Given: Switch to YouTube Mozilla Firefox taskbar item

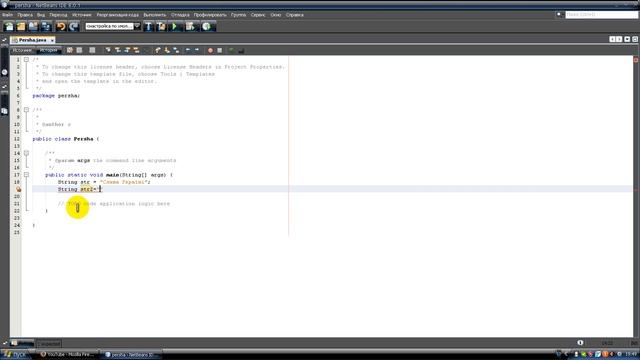Looking at the screenshot, I should pyautogui.click(x=69, y=355).
